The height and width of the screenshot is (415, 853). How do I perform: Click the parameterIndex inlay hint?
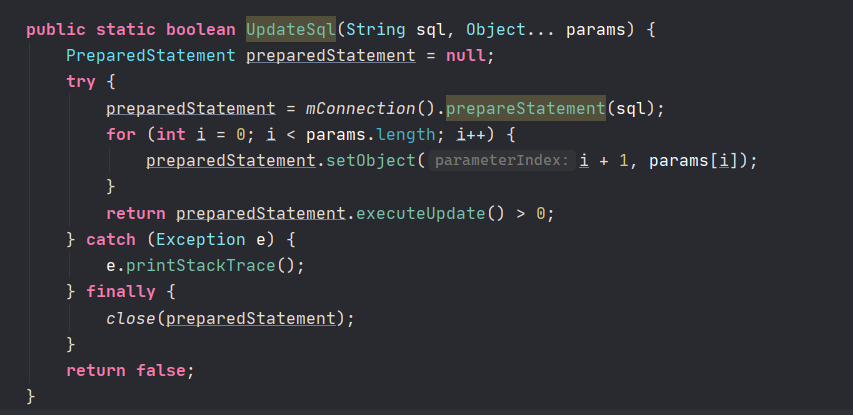(x=502, y=161)
